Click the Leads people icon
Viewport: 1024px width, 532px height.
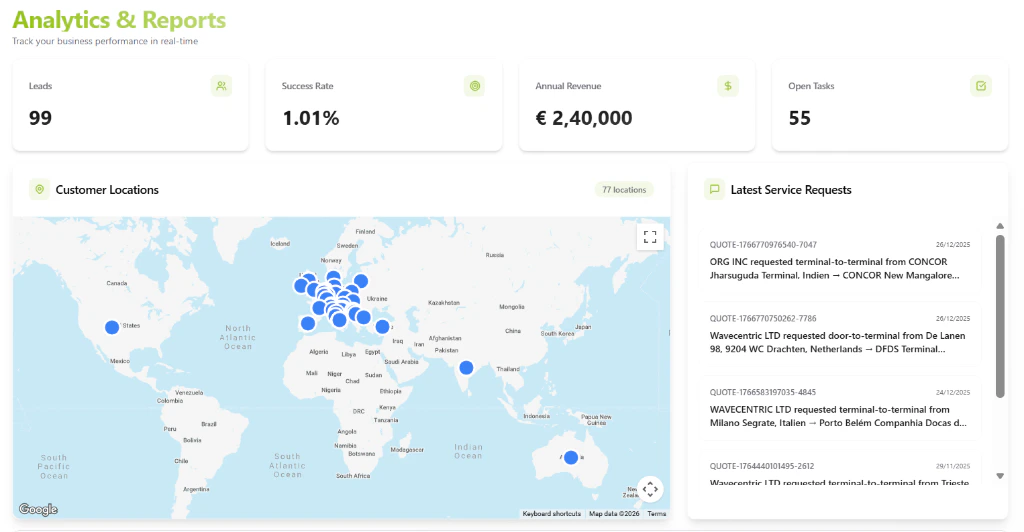coord(221,86)
